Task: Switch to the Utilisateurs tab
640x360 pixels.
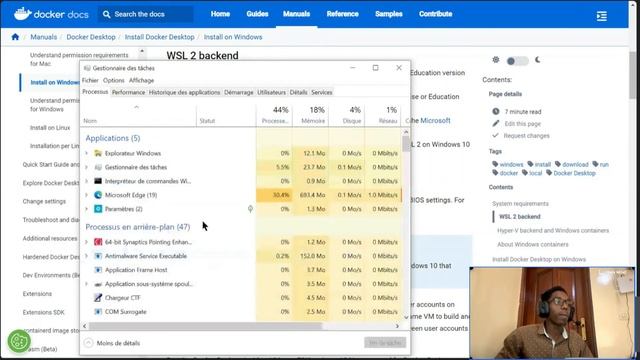Action: [271, 92]
